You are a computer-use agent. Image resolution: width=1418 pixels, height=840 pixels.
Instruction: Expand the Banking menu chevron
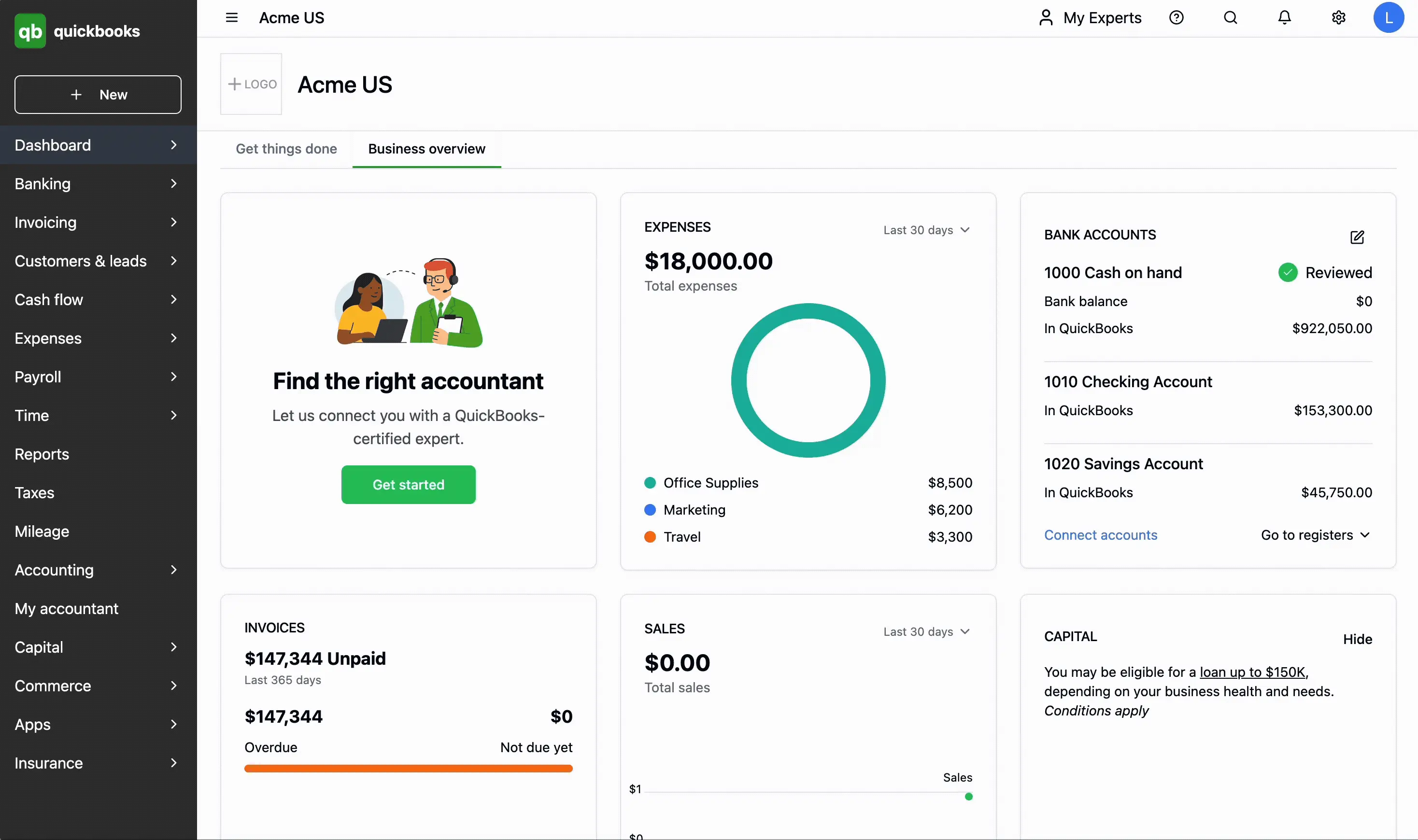pyautogui.click(x=174, y=183)
